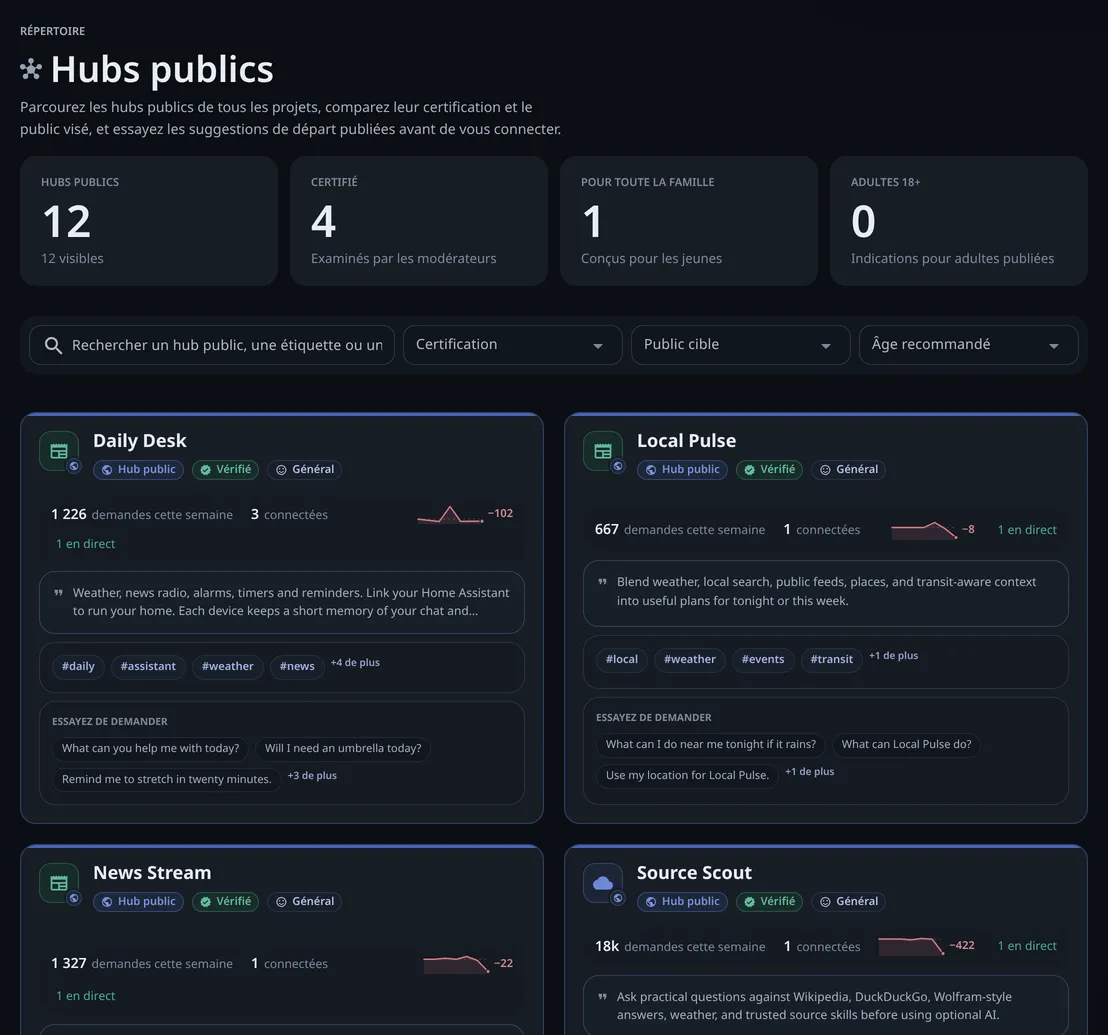Image resolution: width=1108 pixels, height=1035 pixels.
Task: Try prompt "Use my location for Local Pulse."
Action: coord(688,775)
